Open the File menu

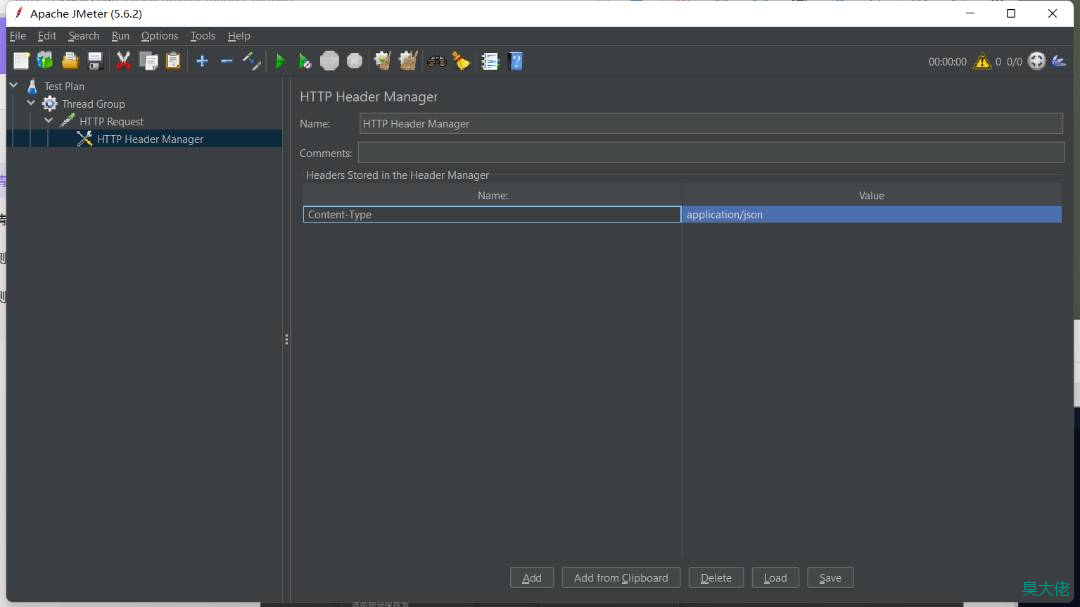[17, 36]
